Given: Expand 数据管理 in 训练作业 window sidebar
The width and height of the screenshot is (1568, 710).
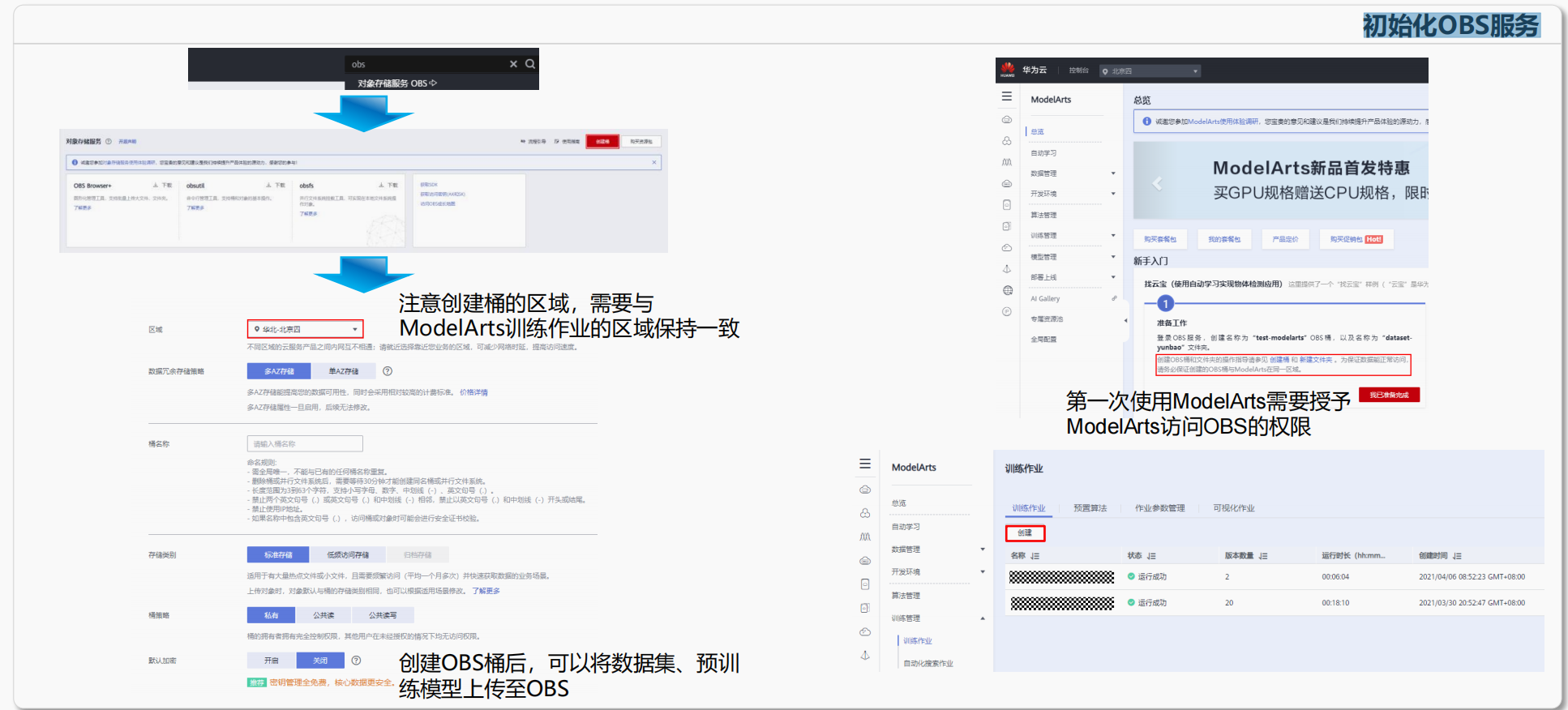Looking at the screenshot, I should point(983,550).
